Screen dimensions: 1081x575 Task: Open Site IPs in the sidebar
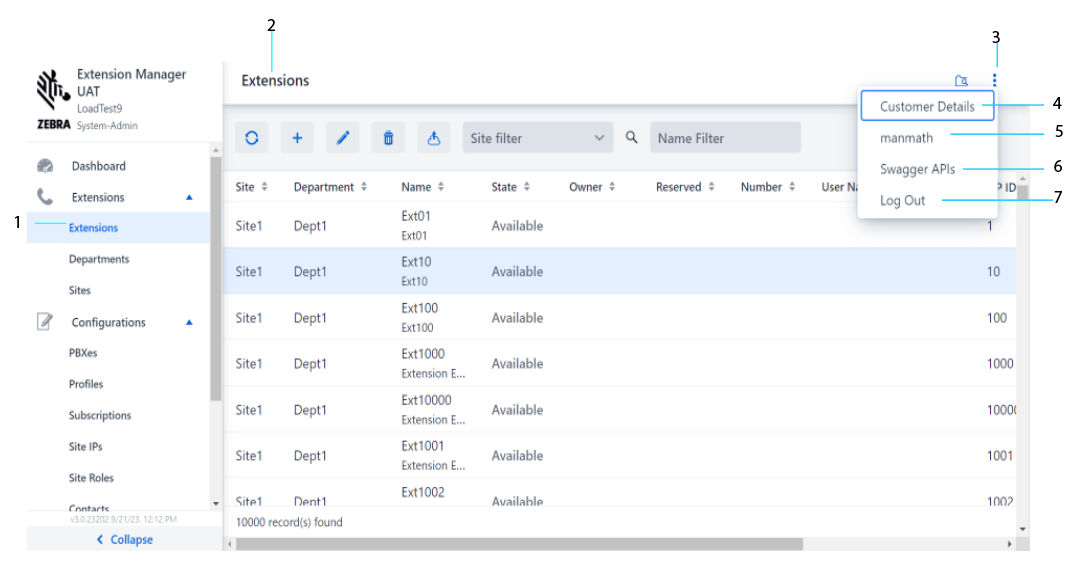85,446
